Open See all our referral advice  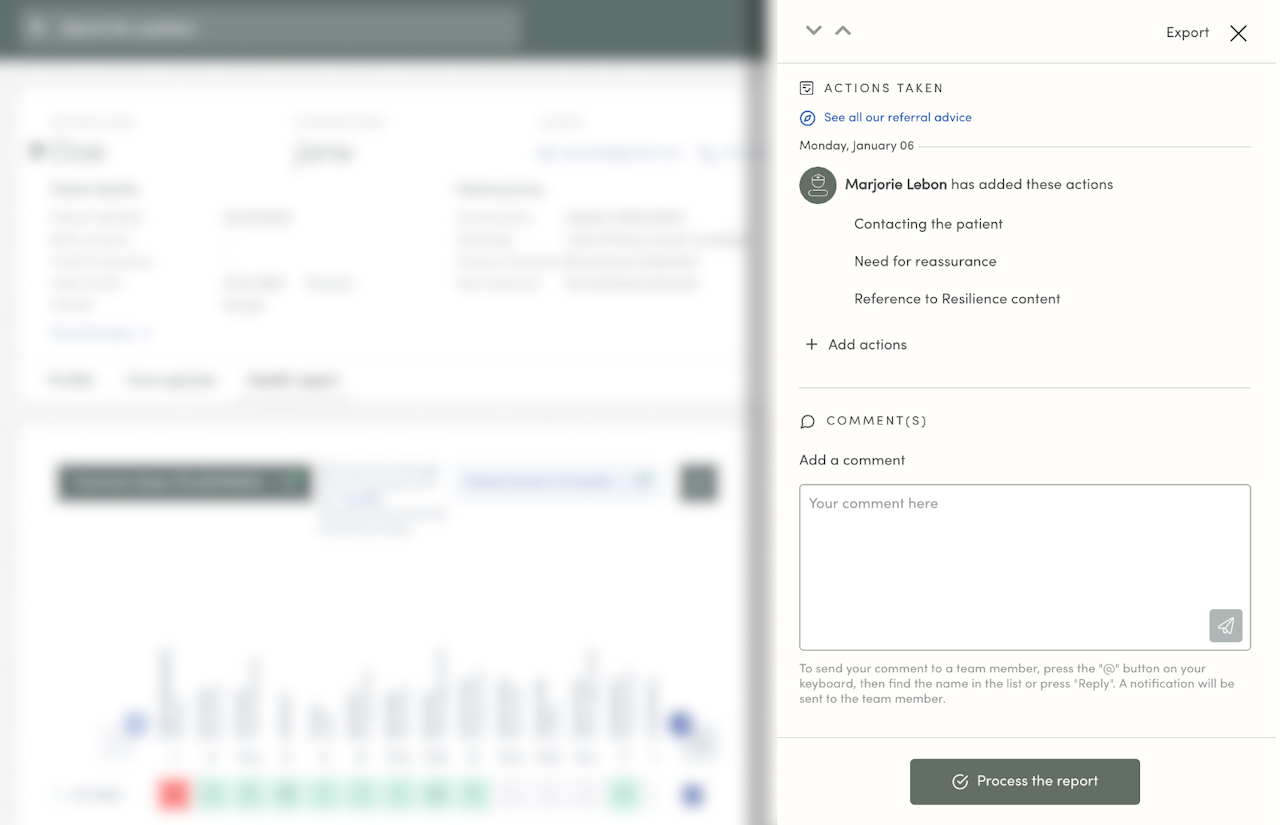point(897,118)
